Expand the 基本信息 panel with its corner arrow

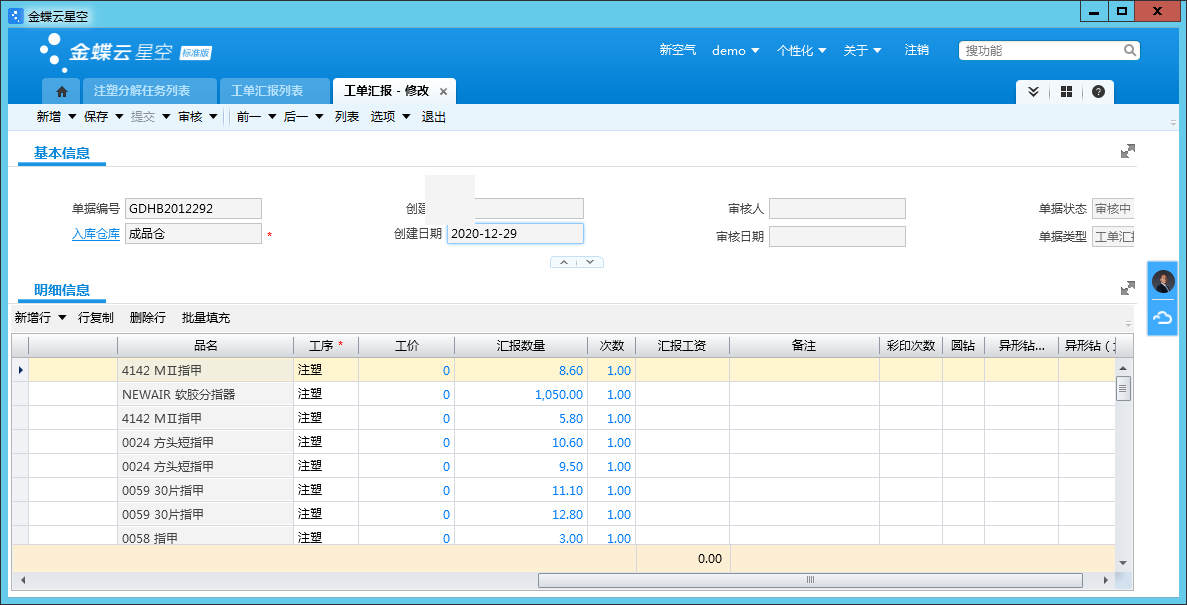1128,151
